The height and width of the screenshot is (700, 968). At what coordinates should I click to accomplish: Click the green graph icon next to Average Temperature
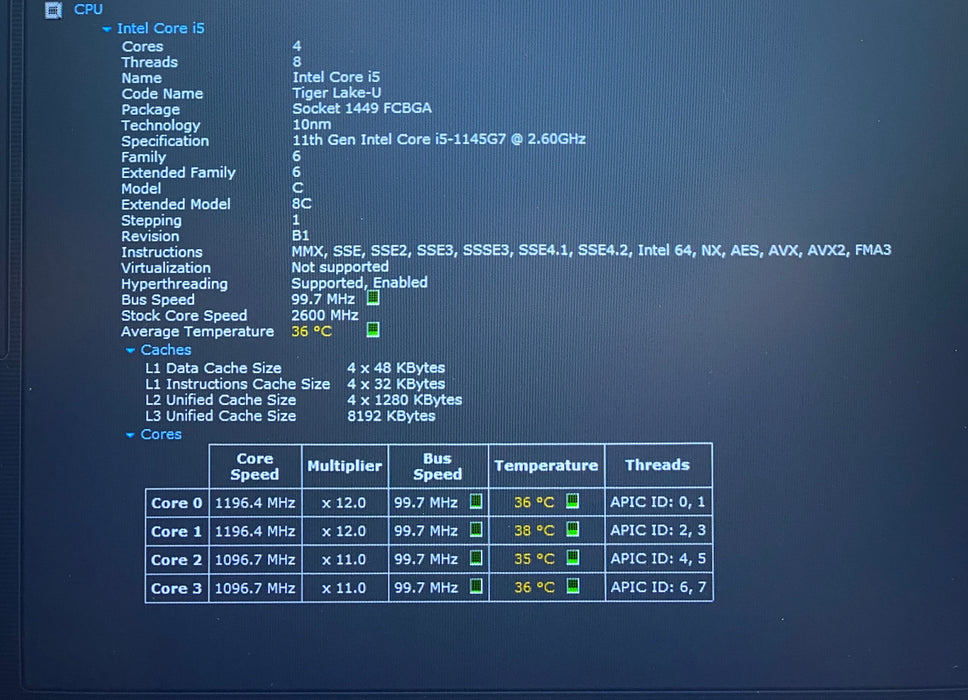point(373,330)
